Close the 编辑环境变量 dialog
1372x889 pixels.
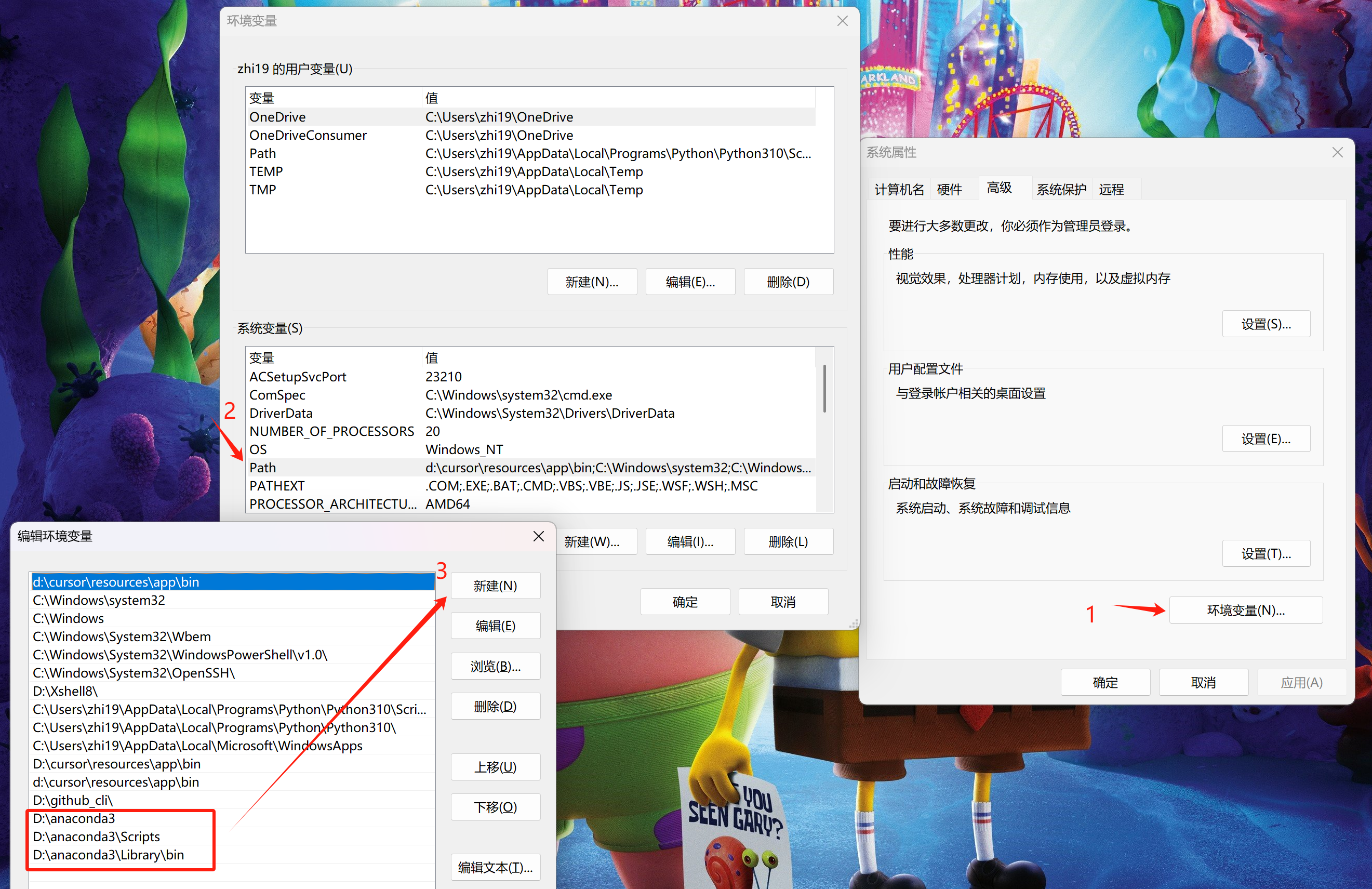(x=538, y=536)
